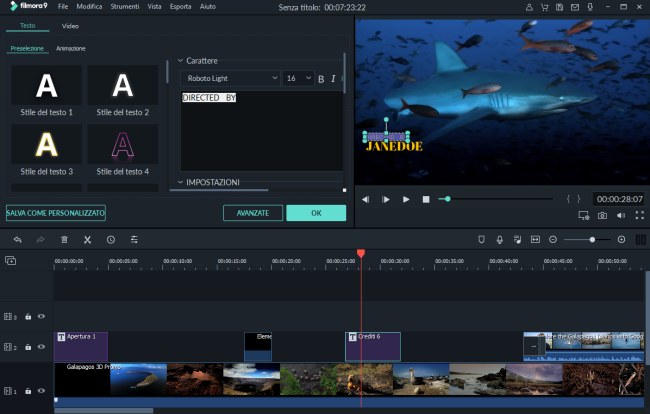650x414 pixels.
Task: Click the save project icon in title bar
Action: coord(559,7)
